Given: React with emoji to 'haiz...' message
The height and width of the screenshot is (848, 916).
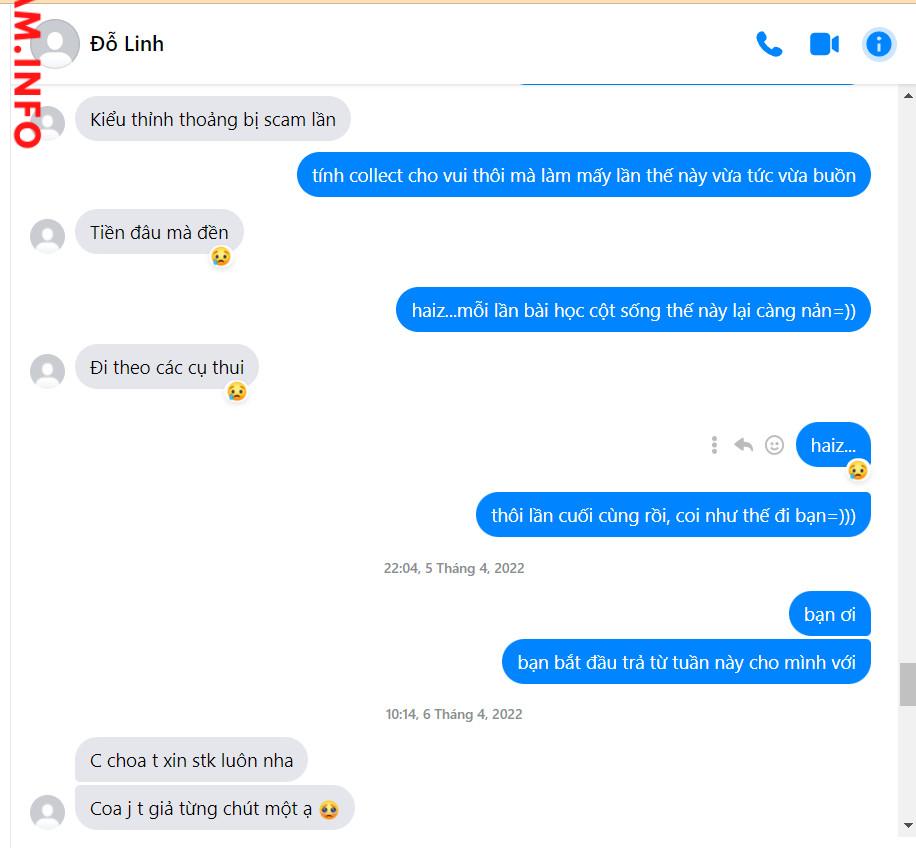Looking at the screenshot, I should [774, 445].
